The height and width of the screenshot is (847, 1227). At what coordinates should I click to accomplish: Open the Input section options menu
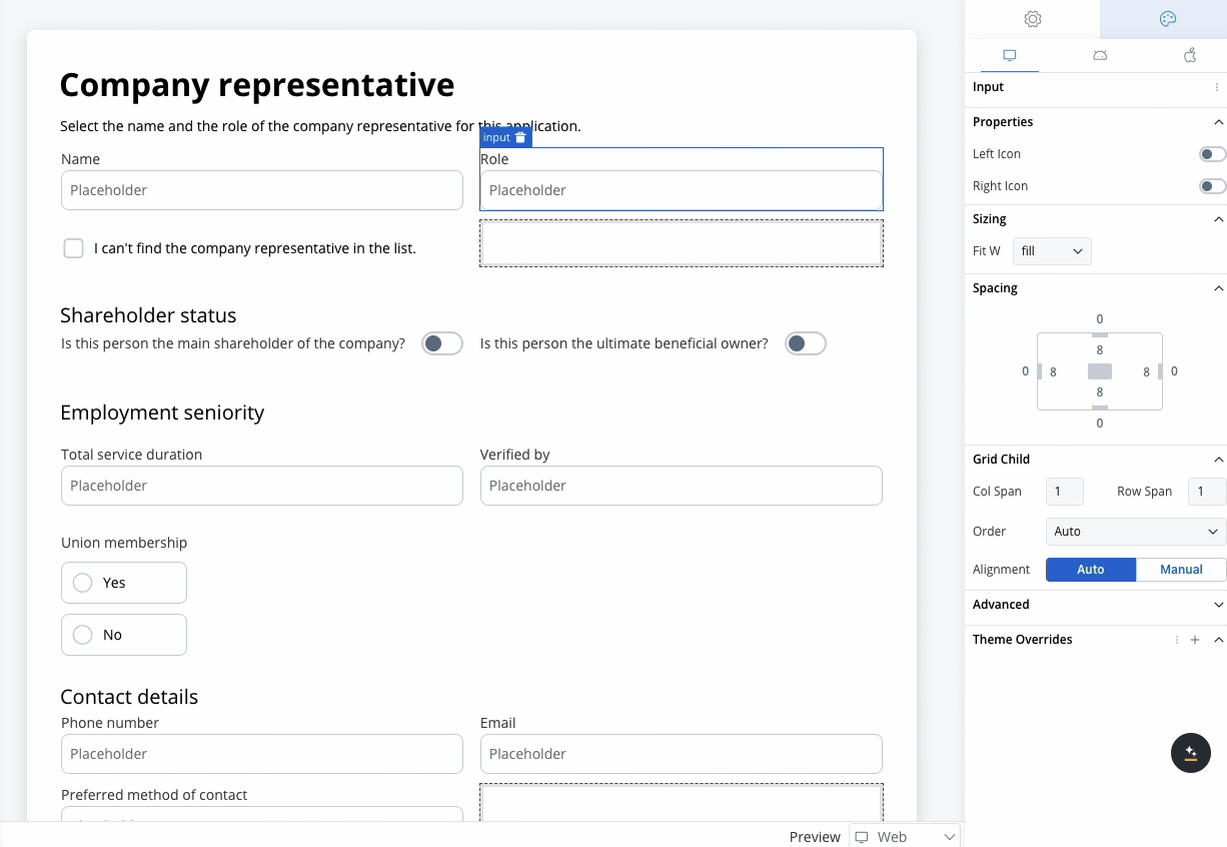pyautogui.click(x=1217, y=87)
